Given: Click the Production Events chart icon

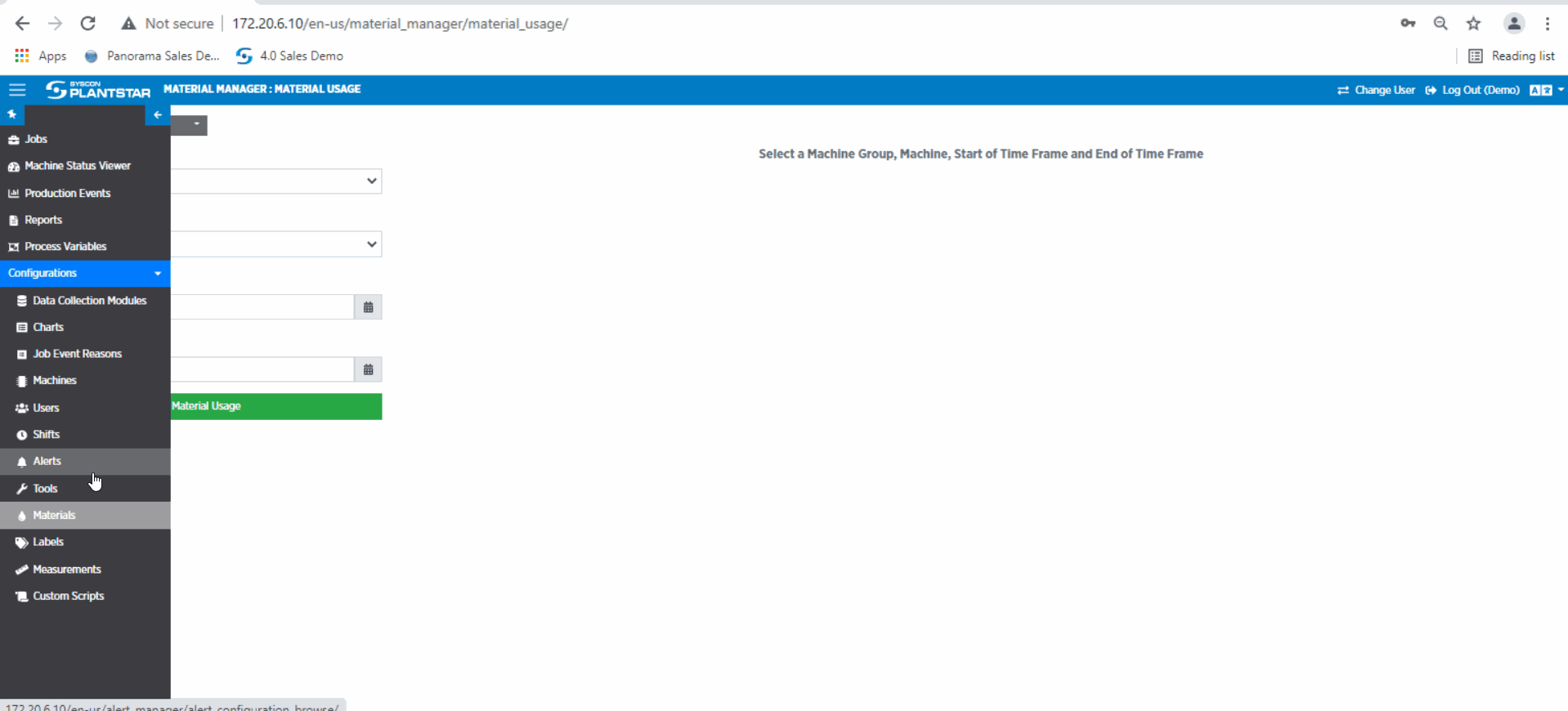Looking at the screenshot, I should tap(13, 194).
